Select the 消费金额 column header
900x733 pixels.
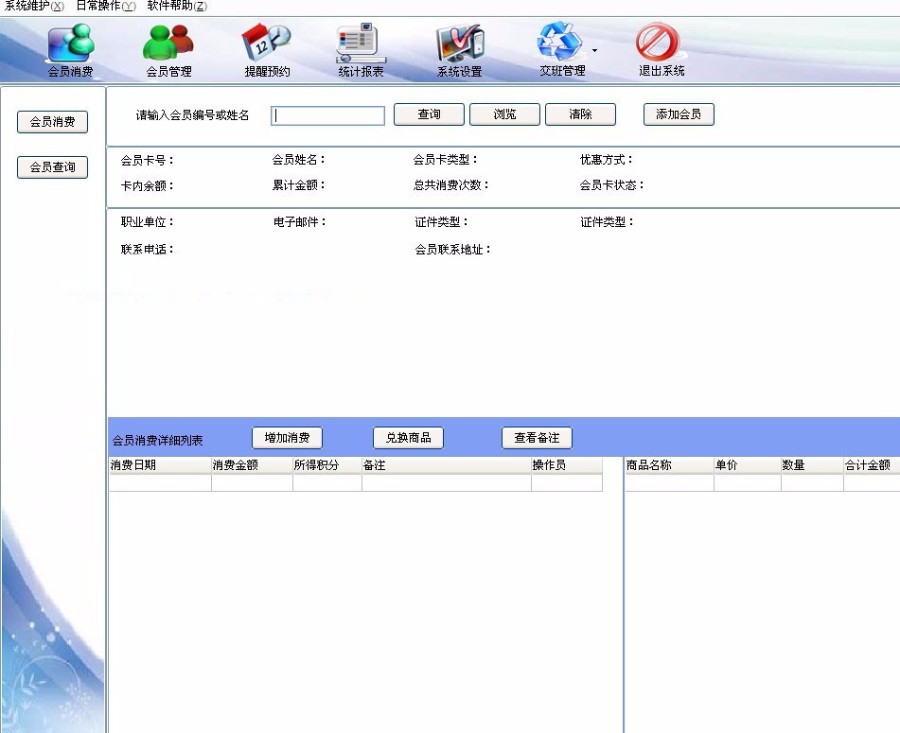[252, 465]
